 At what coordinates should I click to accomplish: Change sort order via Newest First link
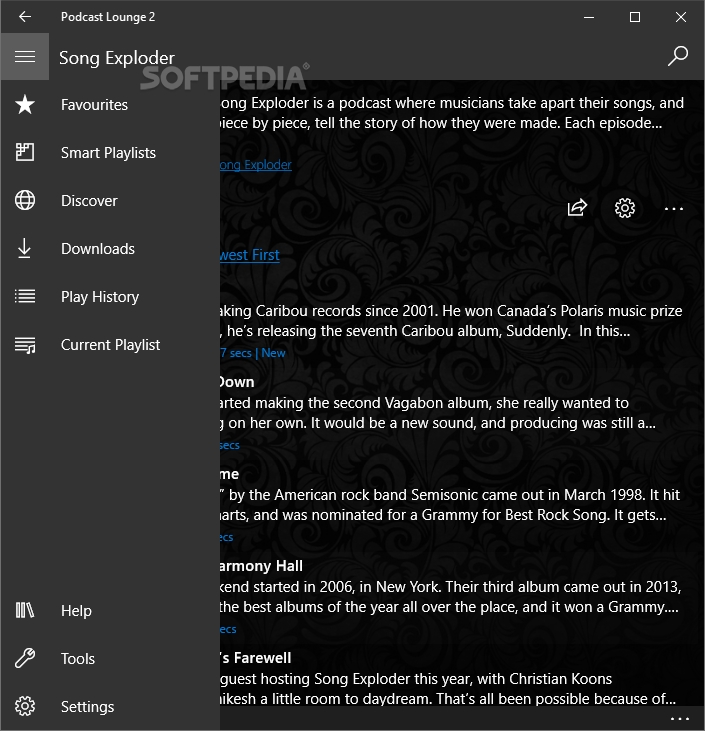(x=250, y=255)
